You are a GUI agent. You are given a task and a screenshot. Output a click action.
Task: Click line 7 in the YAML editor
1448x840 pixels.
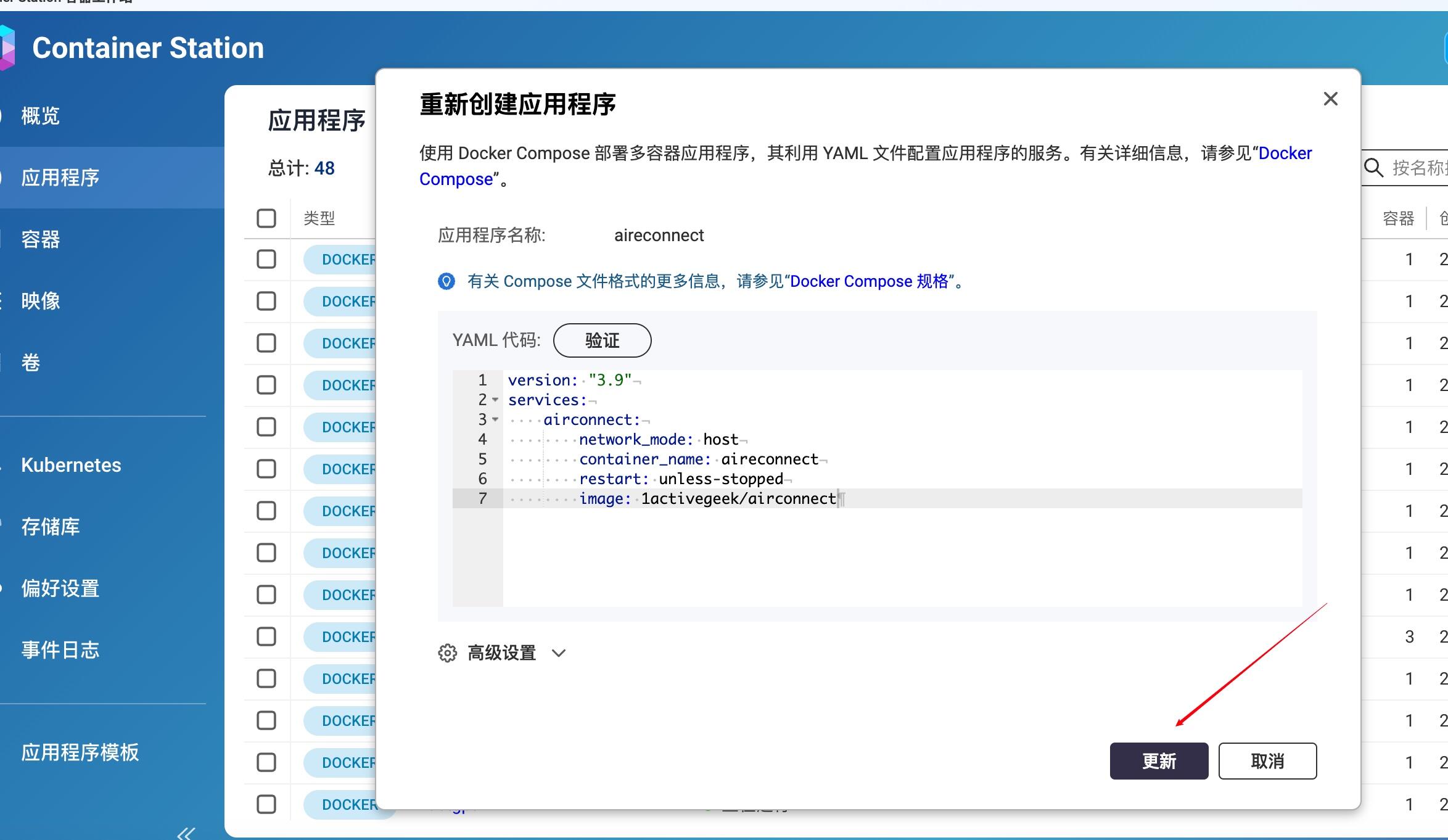tap(877, 498)
